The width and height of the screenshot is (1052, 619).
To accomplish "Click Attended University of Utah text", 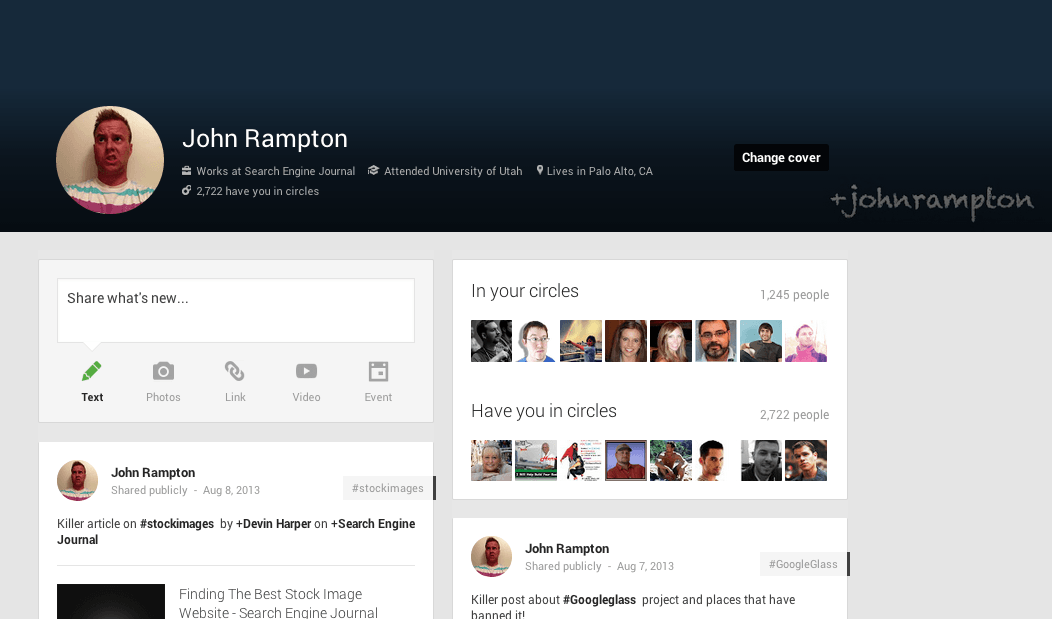I will click(x=453, y=171).
